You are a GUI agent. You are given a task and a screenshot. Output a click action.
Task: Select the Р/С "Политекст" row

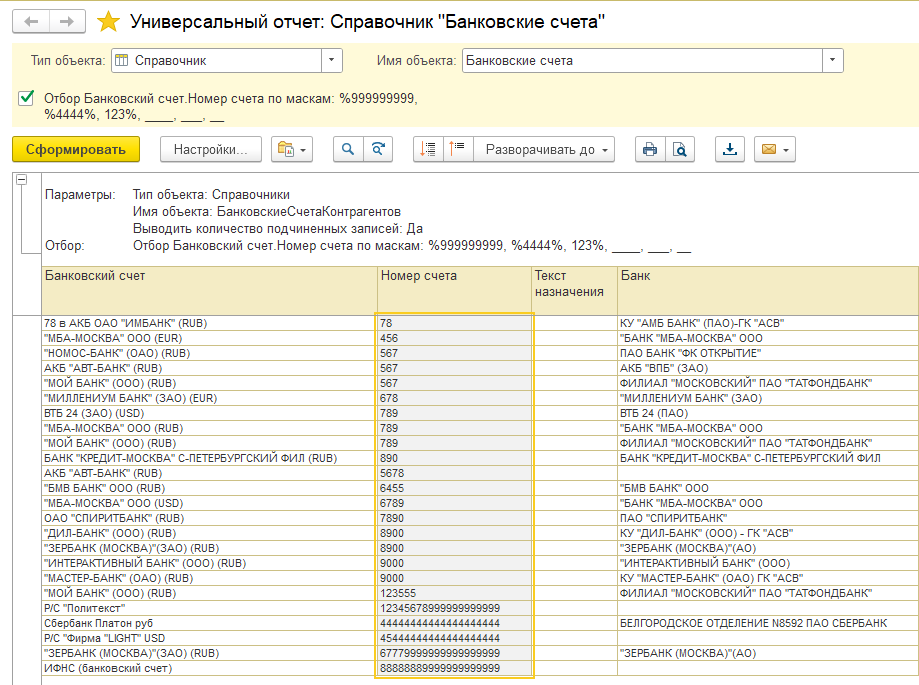click(209, 608)
